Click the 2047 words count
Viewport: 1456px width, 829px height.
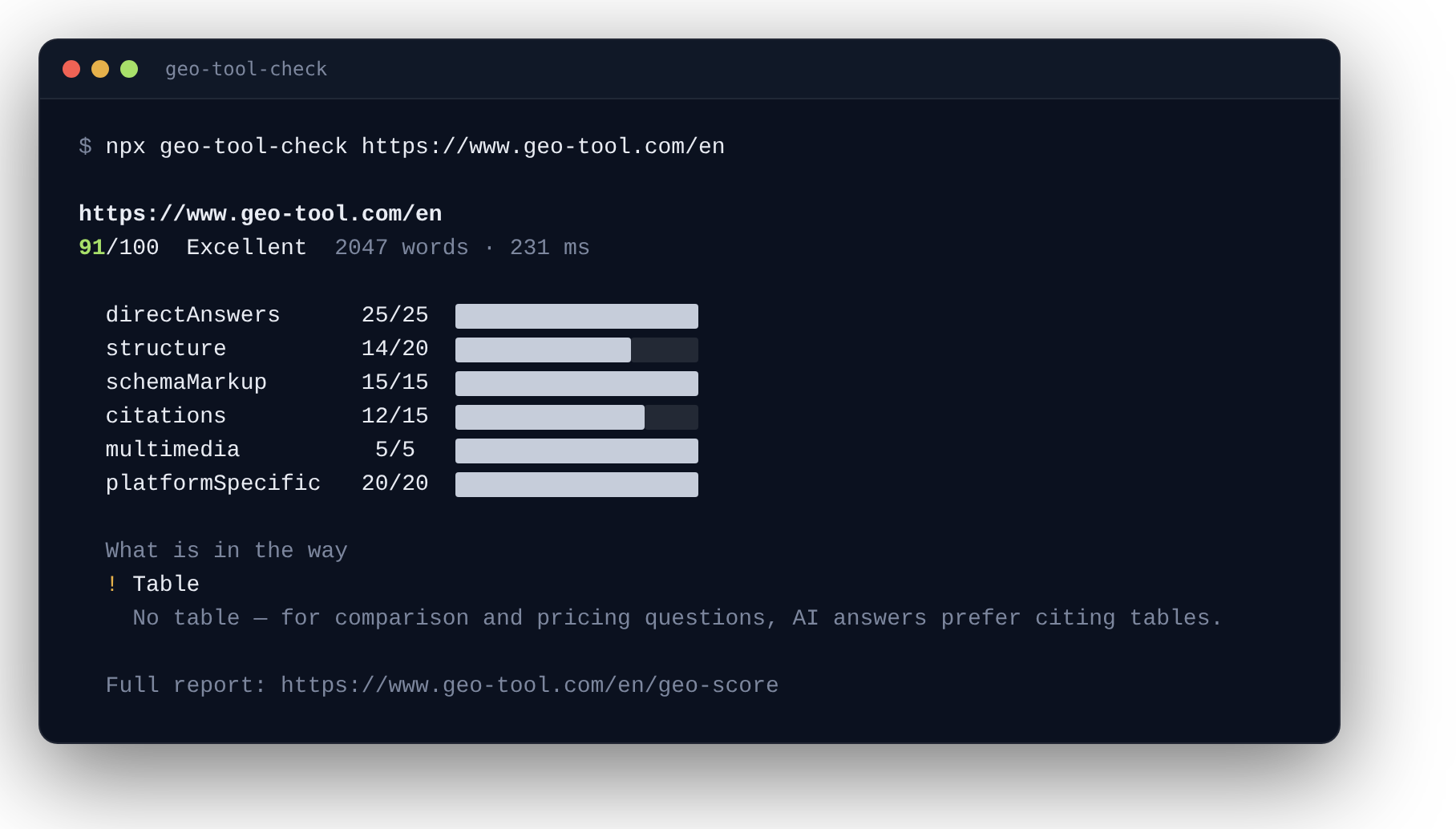tap(402, 248)
